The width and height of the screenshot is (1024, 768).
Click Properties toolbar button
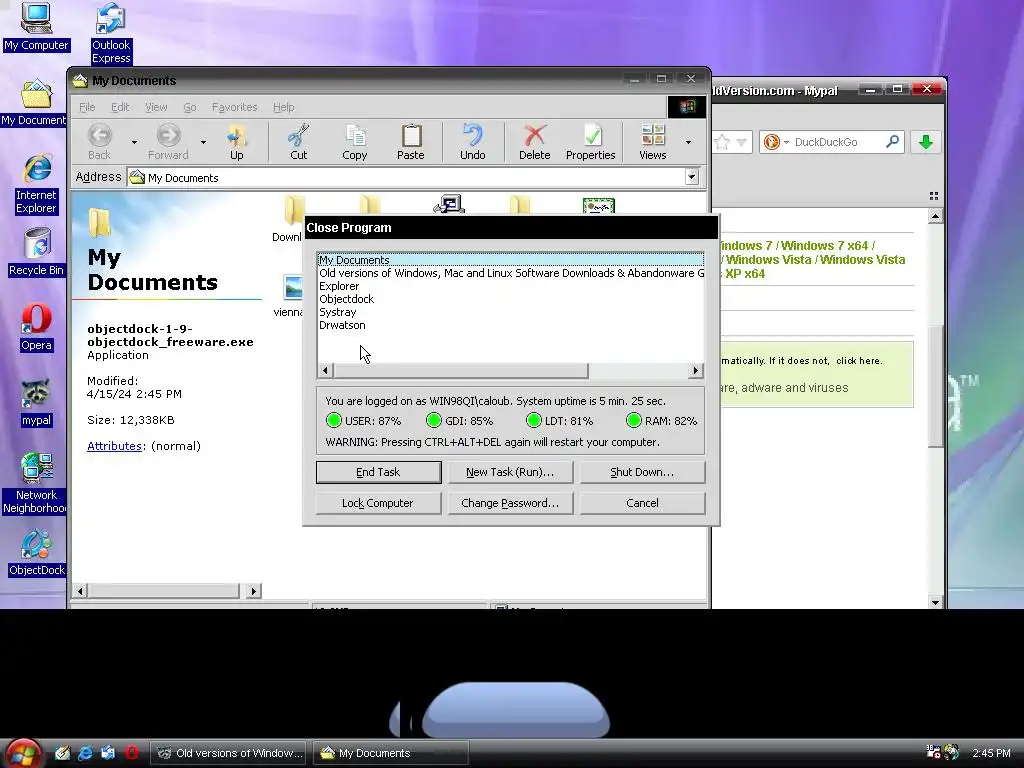(590, 142)
